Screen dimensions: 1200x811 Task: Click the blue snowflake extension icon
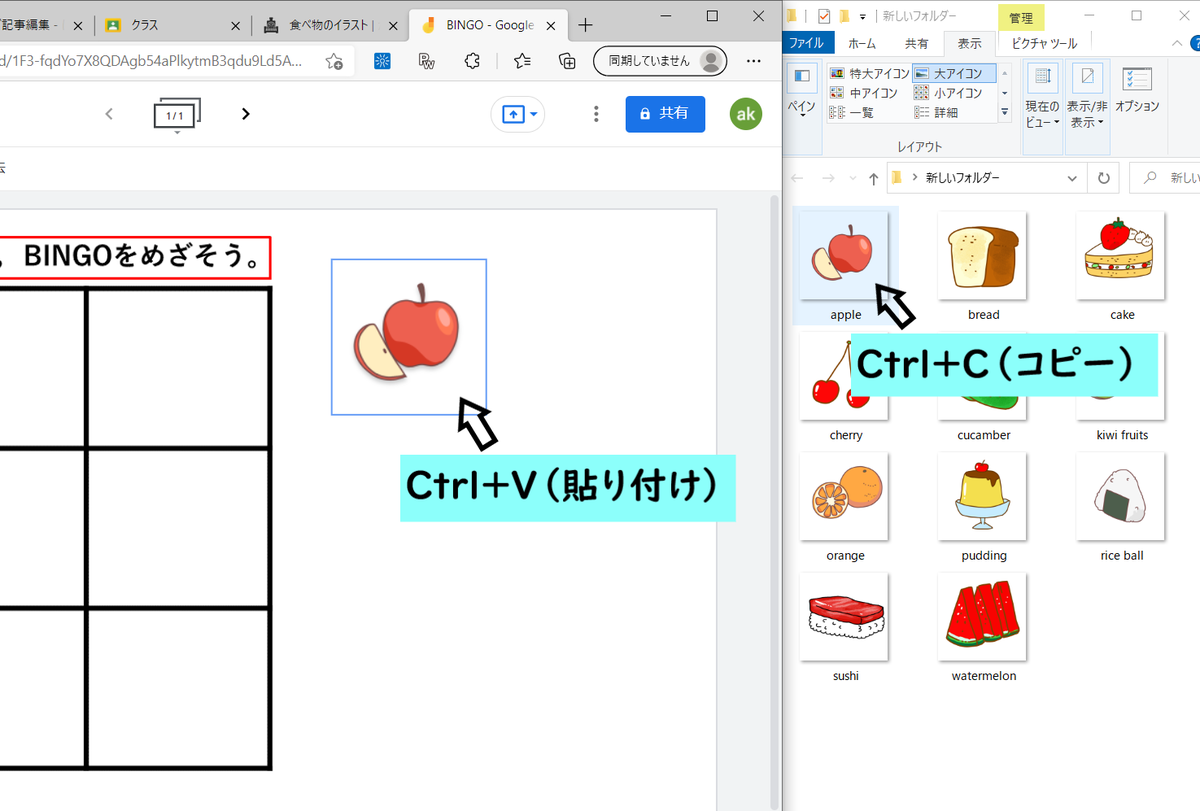click(382, 61)
